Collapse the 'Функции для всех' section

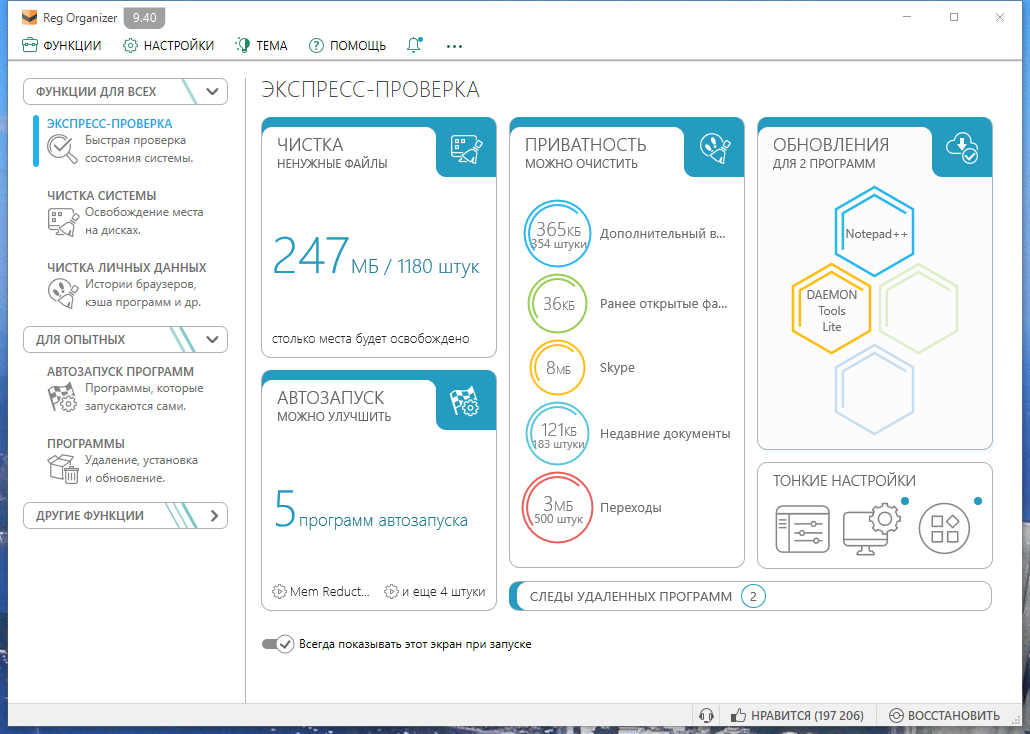coord(210,91)
